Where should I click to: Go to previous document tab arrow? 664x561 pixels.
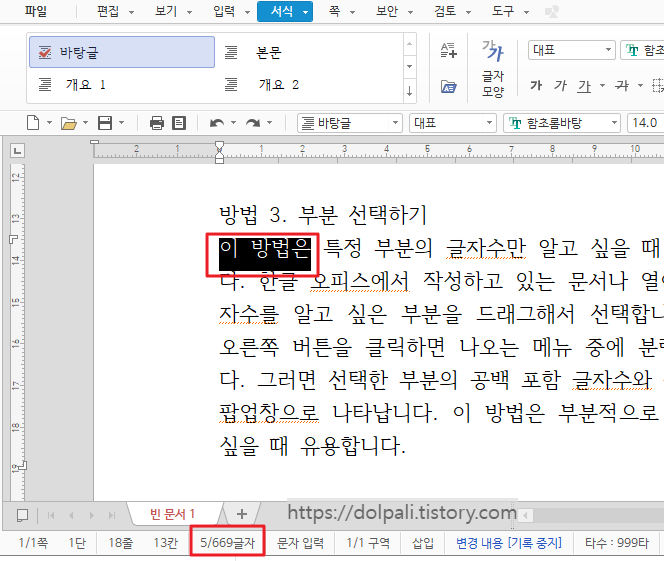point(71,515)
